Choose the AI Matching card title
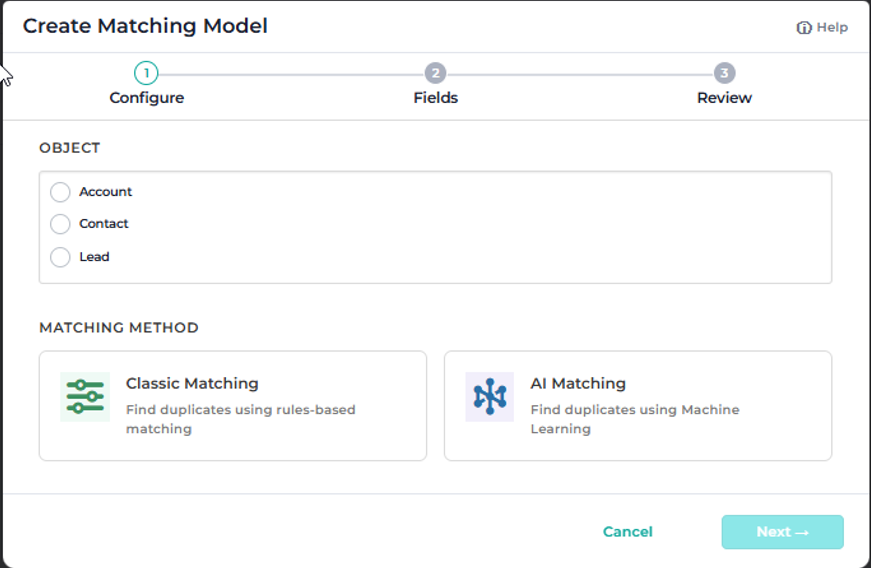Viewport: 871px width, 568px height. (578, 384)
